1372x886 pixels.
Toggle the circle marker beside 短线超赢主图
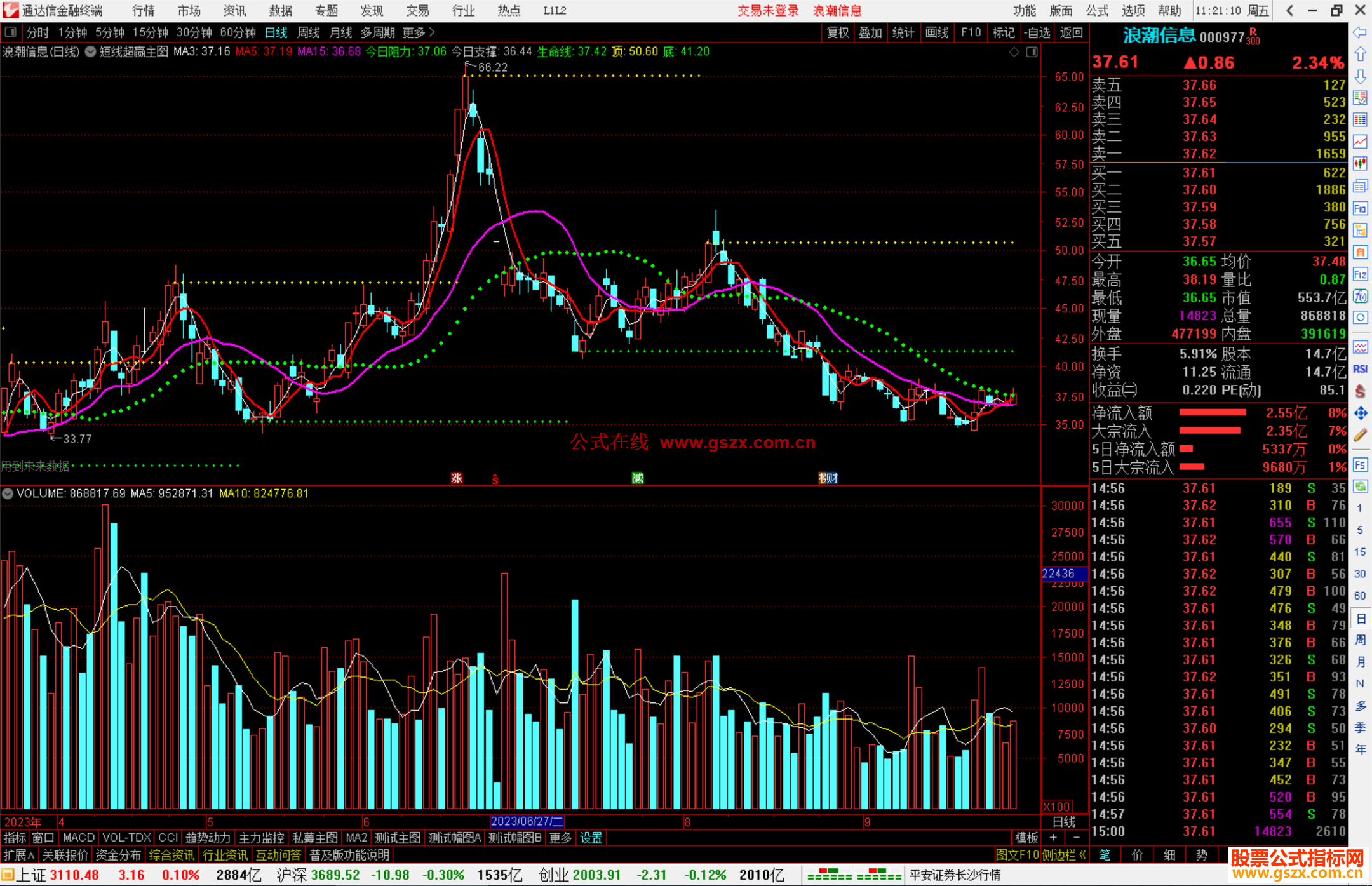90,51
